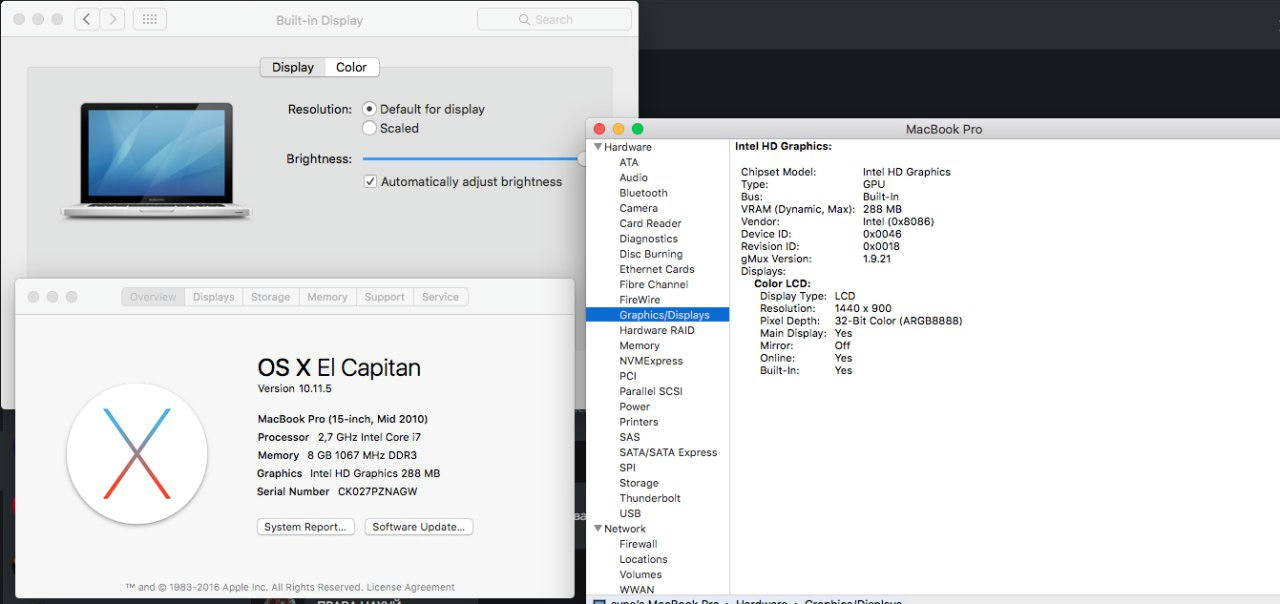Open the Service tab in About This Mac
This screenshot has width=1280, height=604.
pyautogui.click(x=440, y=297)
